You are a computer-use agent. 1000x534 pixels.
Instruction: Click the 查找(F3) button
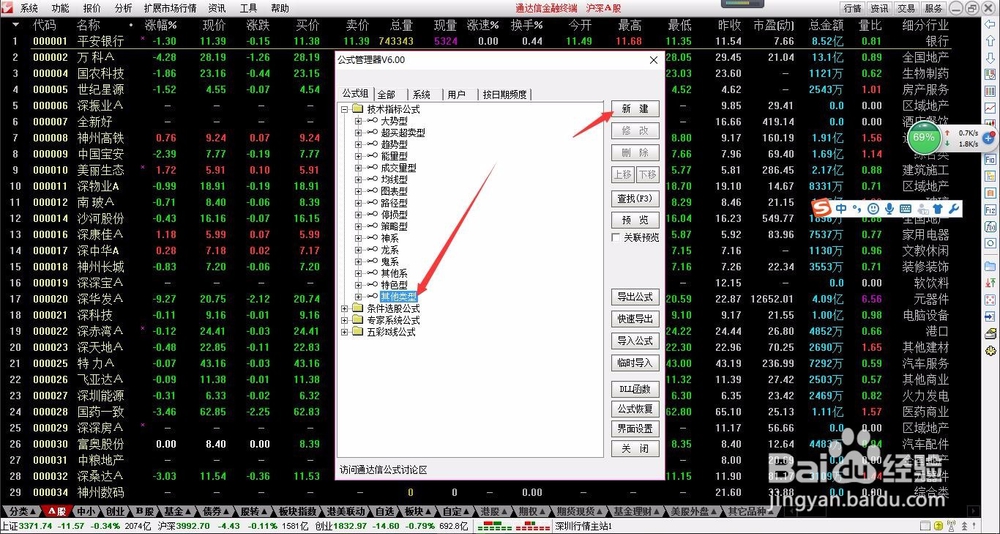(x=635, y=198)
